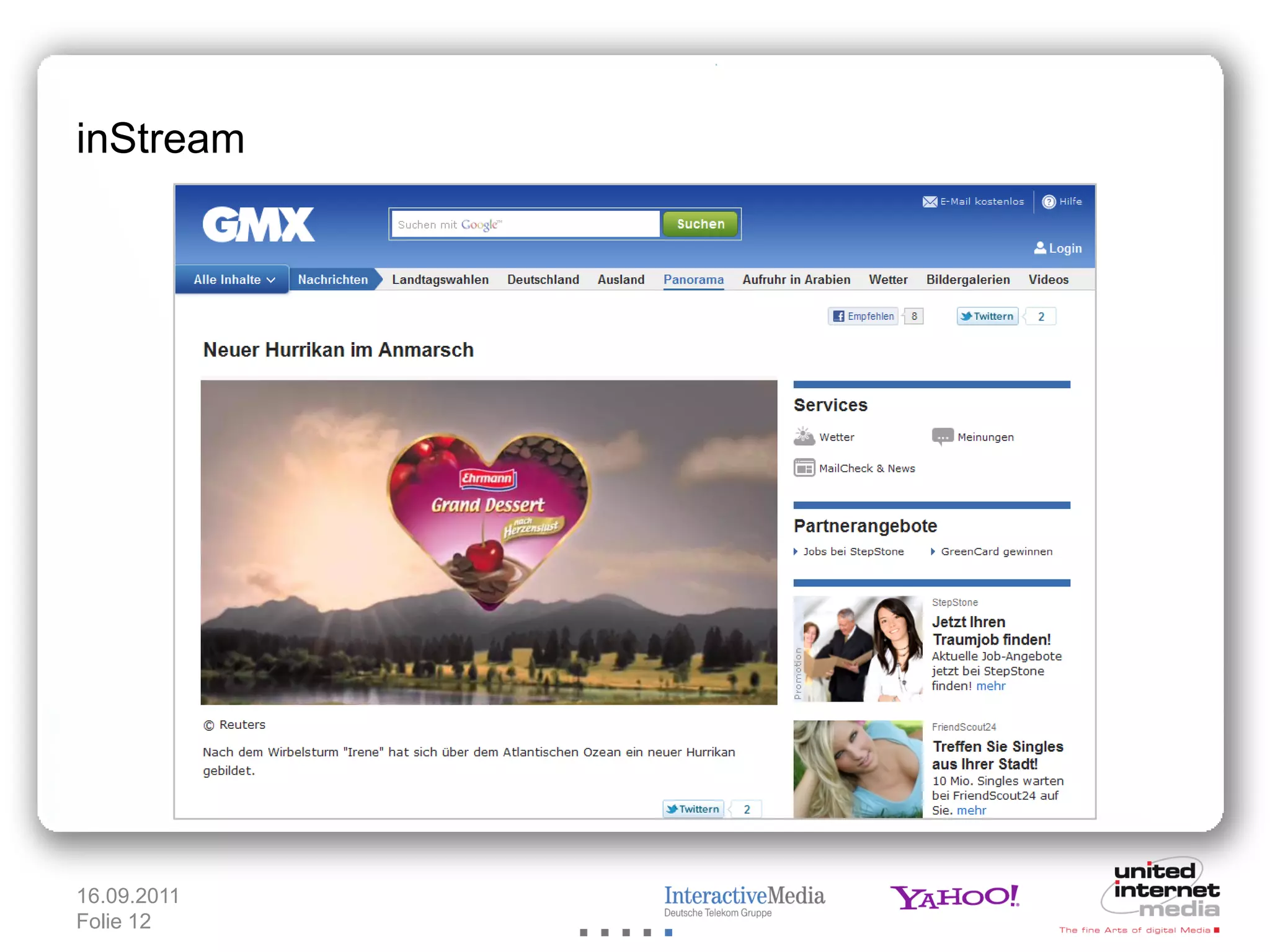Open the Hilfe question mark icon
The height and width of the screenshot is (952, 1270).
tap(1048, 201)
